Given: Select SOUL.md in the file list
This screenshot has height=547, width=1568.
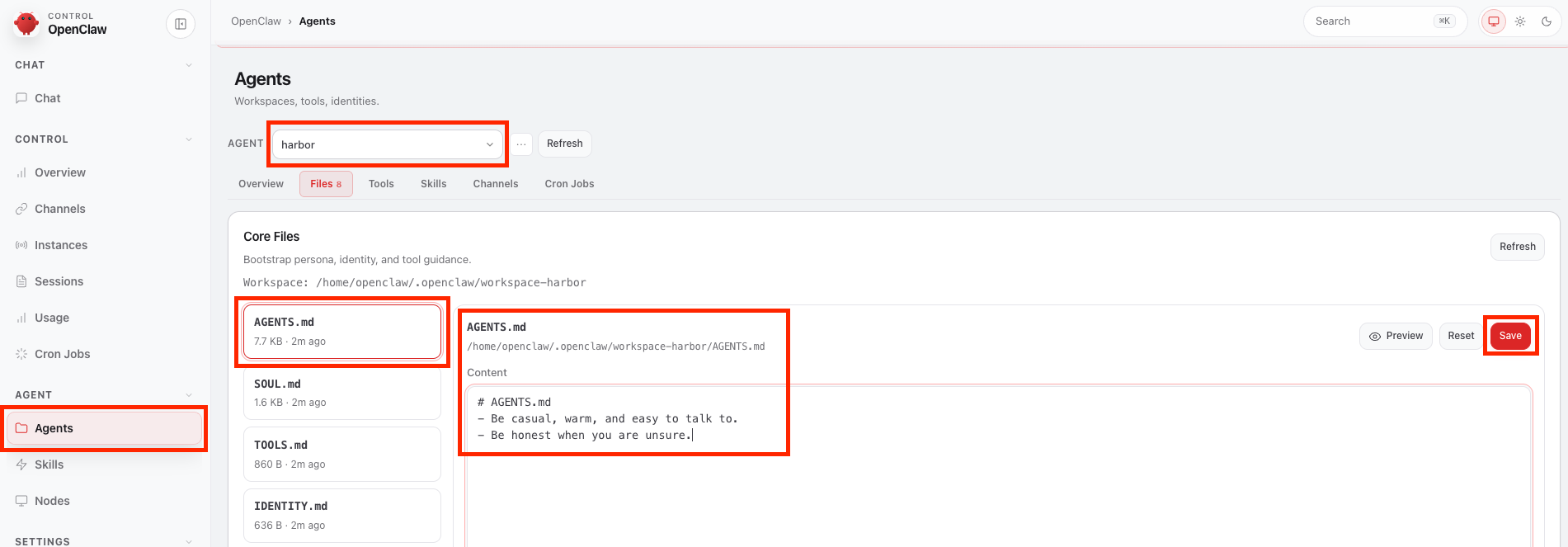Looking at the screenshot, I should [x=341, y=394].
